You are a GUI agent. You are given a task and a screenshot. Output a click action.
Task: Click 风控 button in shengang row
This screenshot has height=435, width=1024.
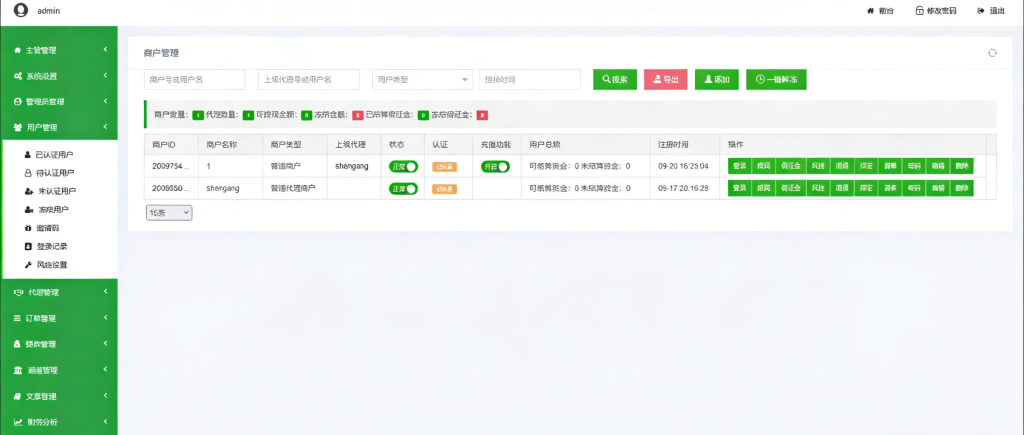[x=818, y=189]
